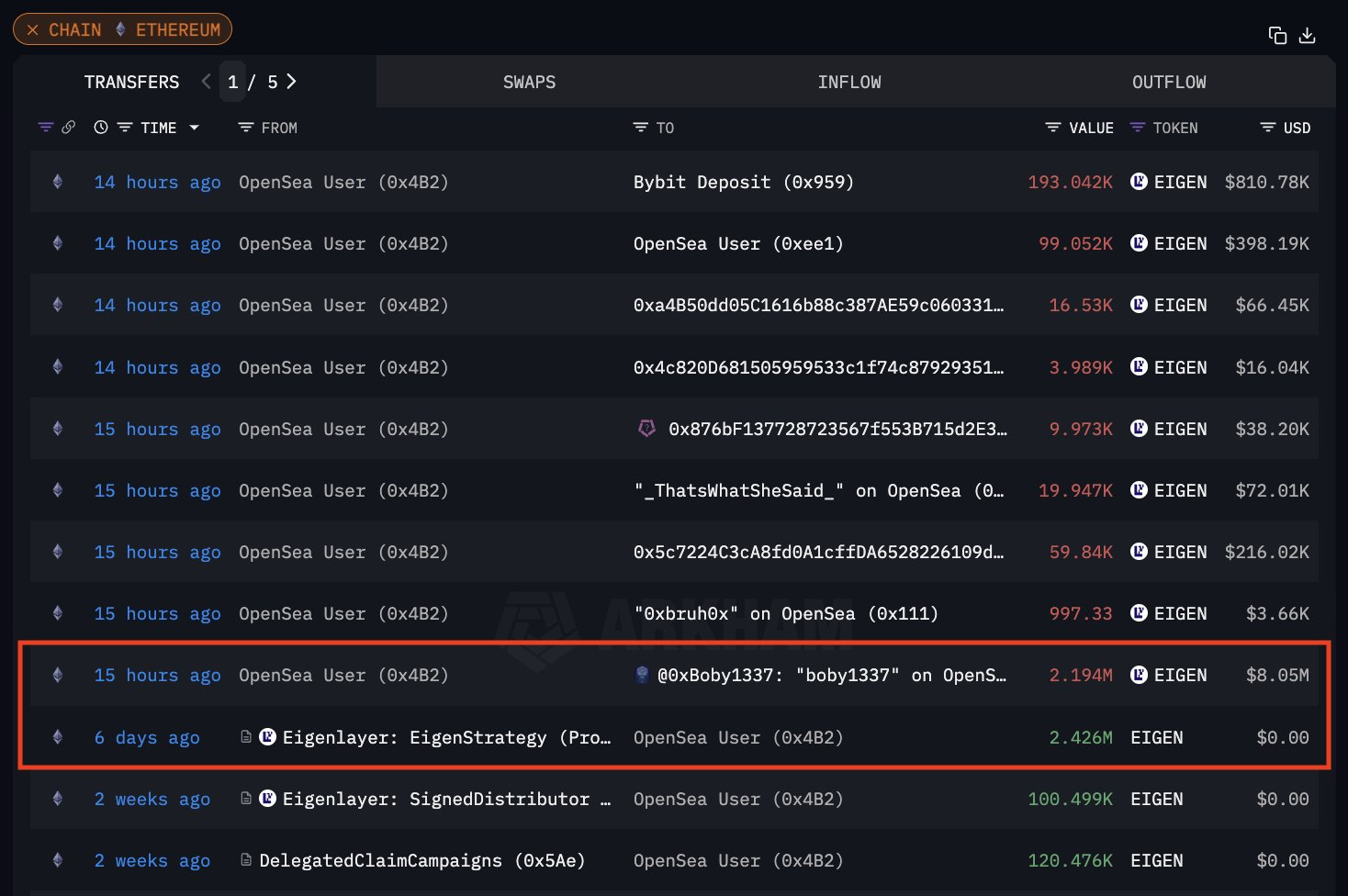Download the transfers table
The width and height of the screenshot is (1348, 896).
pyautogui.click(x=1308, y=36)
